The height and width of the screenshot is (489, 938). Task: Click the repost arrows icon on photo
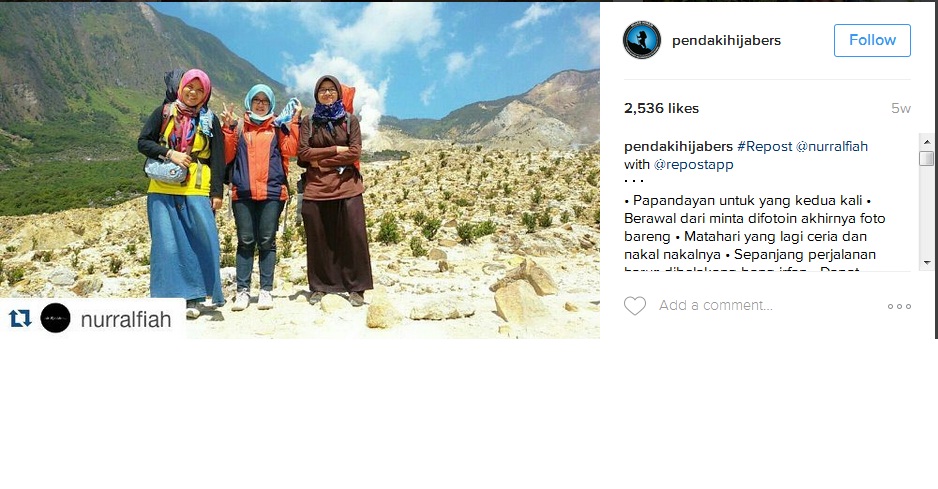coord(20,318)
